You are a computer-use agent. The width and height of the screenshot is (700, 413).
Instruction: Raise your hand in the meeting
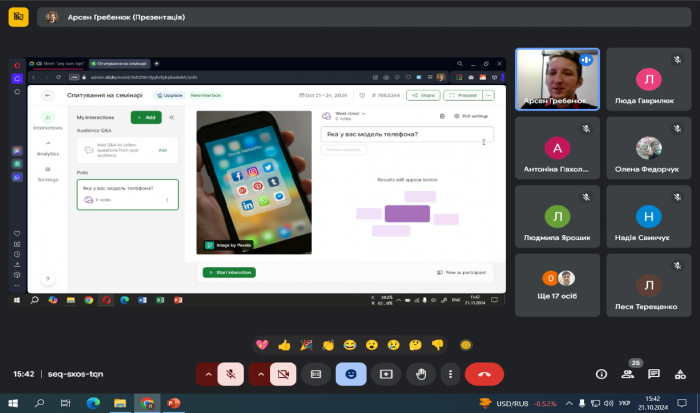421,373
